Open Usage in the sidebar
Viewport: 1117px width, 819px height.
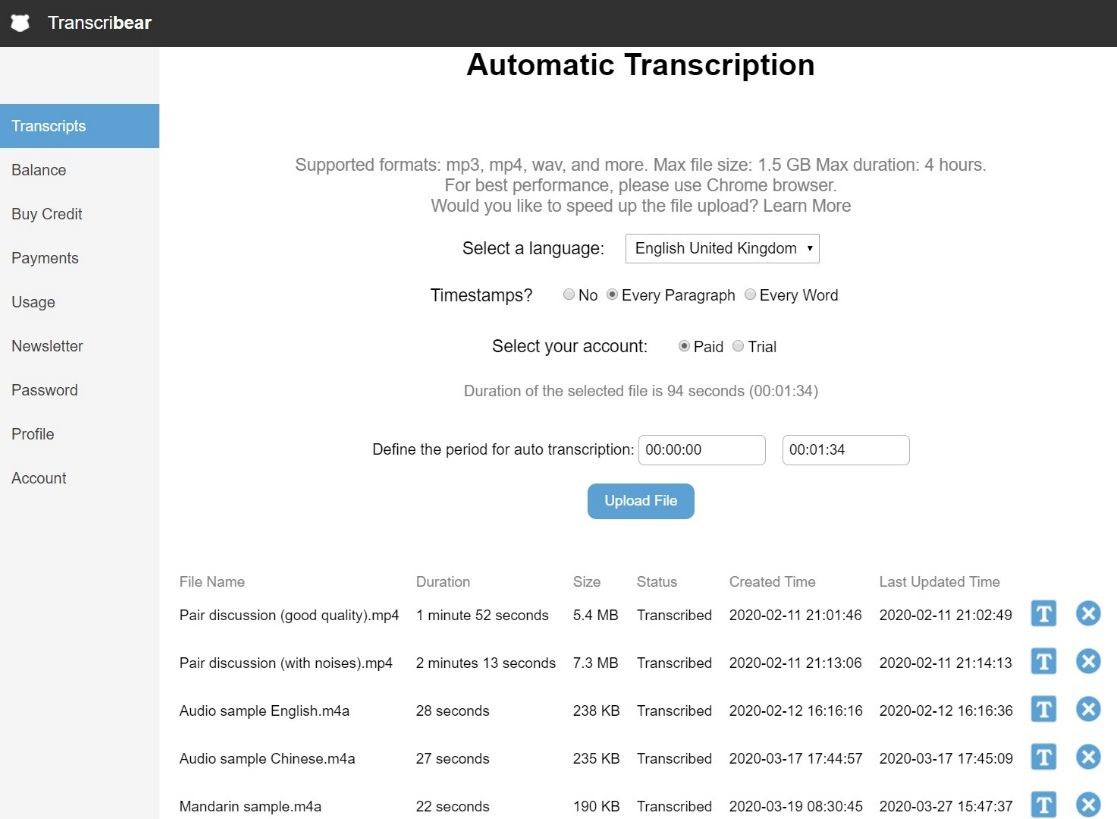click(80, 302)
